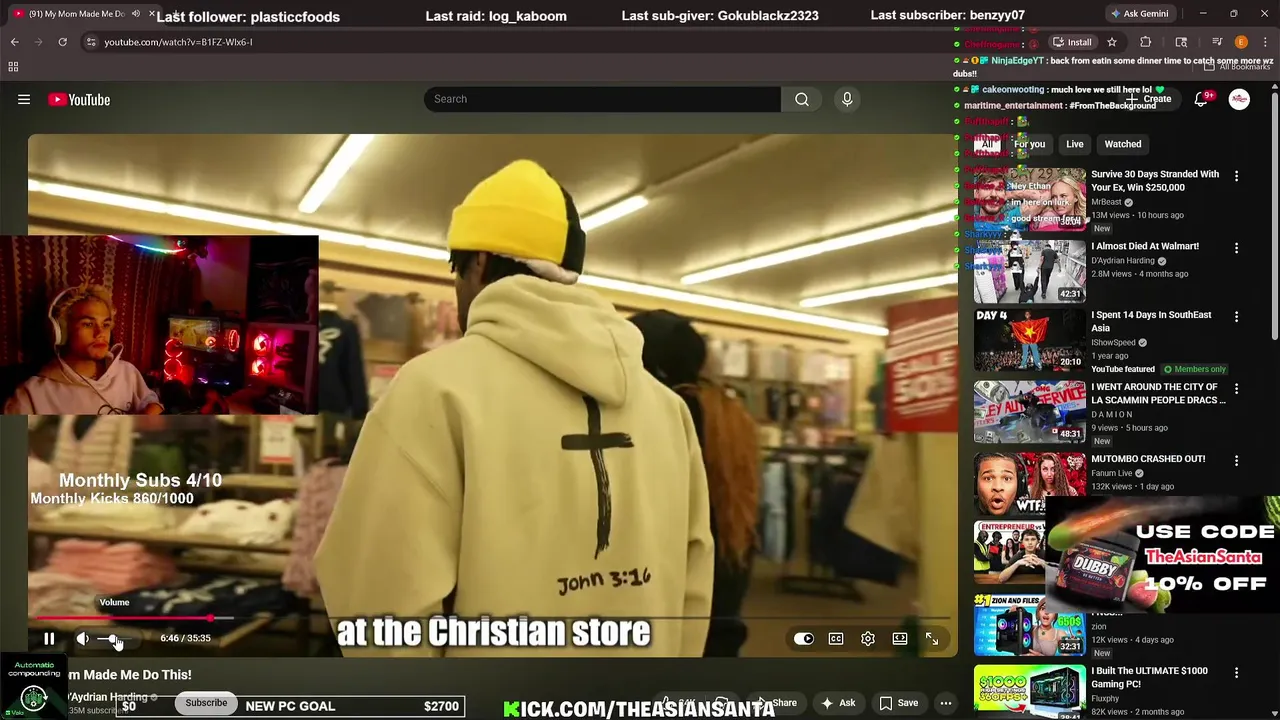Select the All filter chip

(x=987, y=144)
